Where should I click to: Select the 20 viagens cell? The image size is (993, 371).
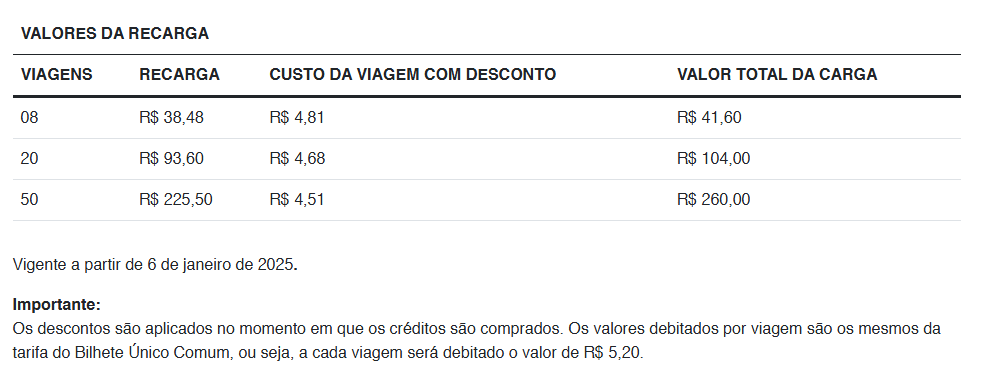pos(29,159)
